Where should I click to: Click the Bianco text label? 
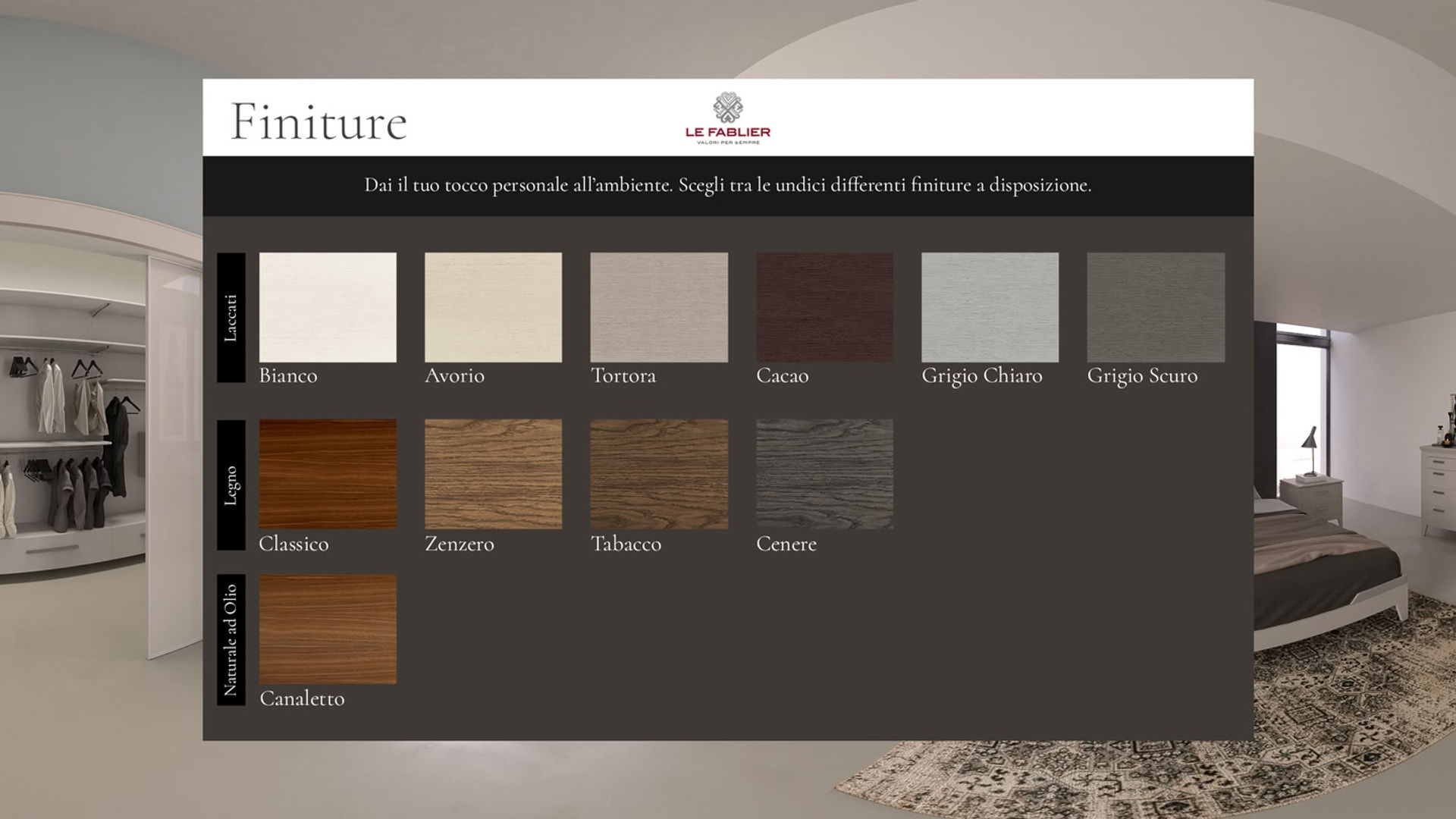coord(288,375)
